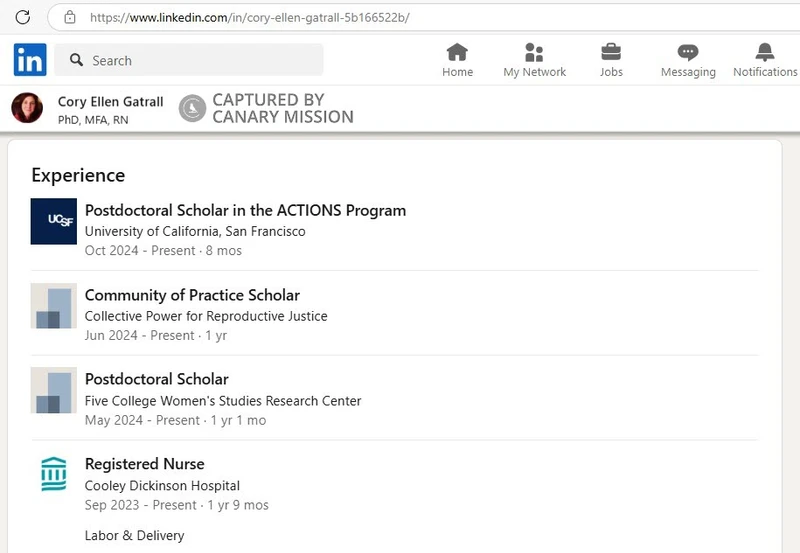The height and width of the screenshot is (553, 800).
Task: Click Cooley Dickinson Hospital teal logo
Action: tap(54, 474)
